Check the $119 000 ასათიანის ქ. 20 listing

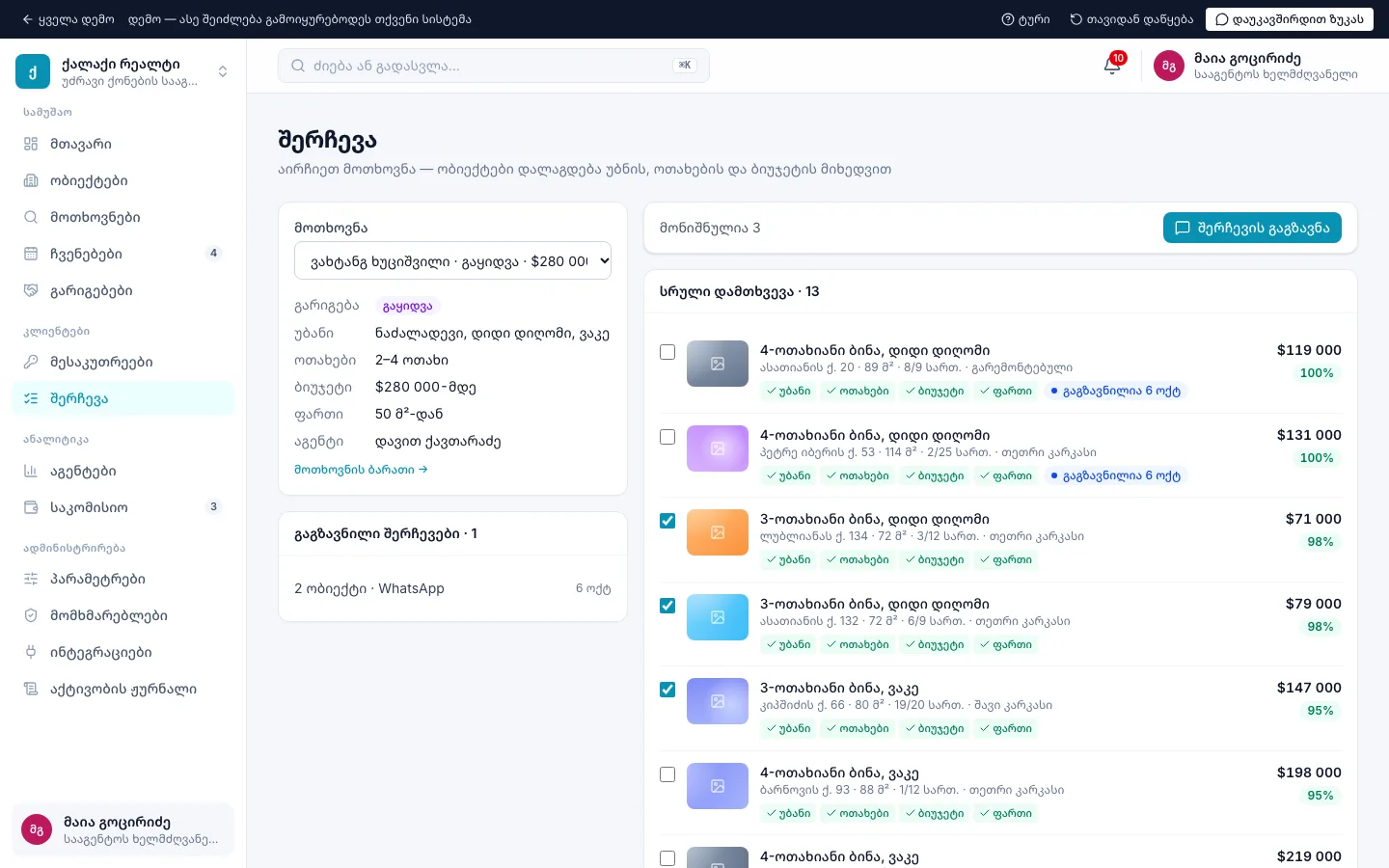(667, 352)
